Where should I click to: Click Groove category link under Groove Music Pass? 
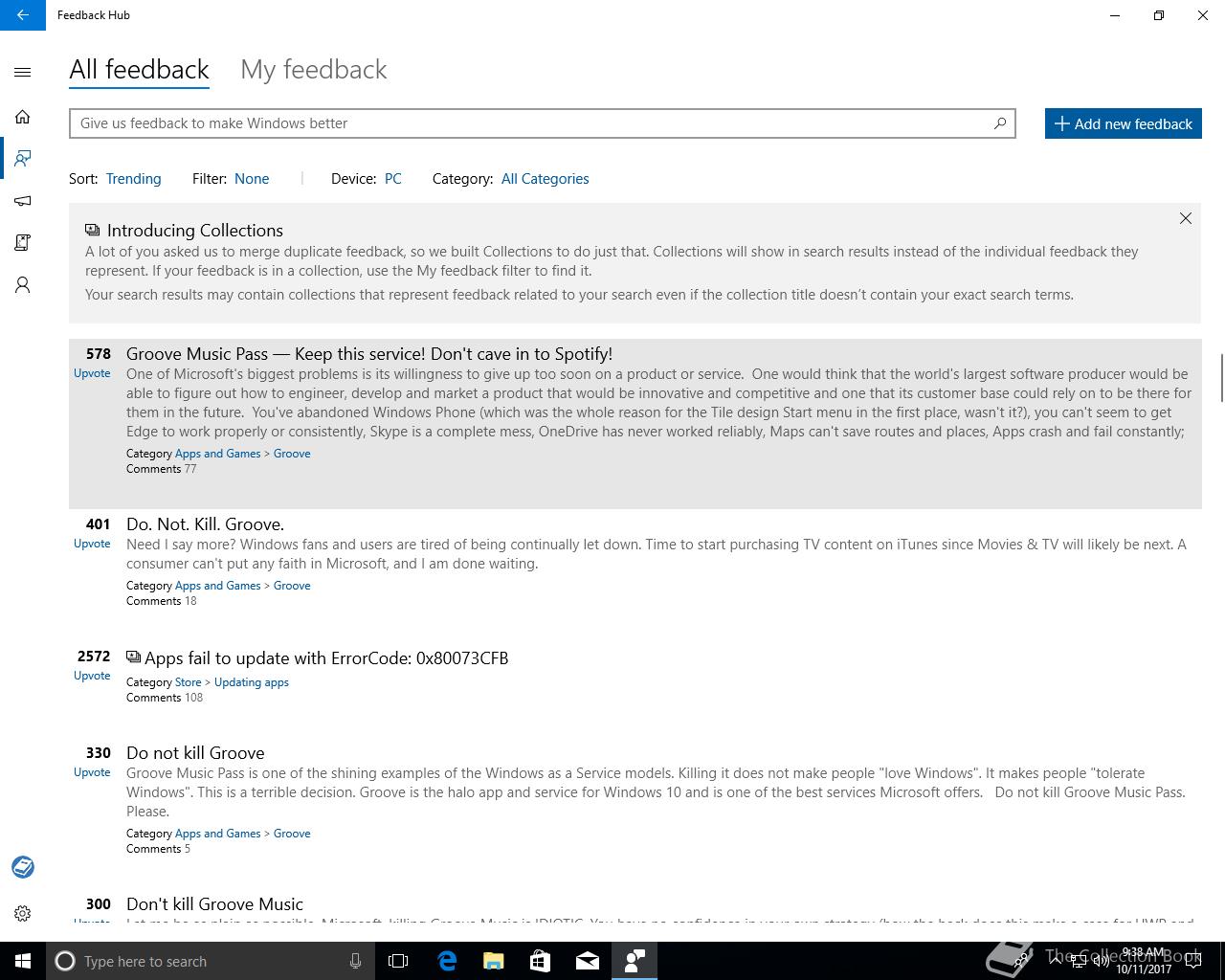click(x=292, y=454)
